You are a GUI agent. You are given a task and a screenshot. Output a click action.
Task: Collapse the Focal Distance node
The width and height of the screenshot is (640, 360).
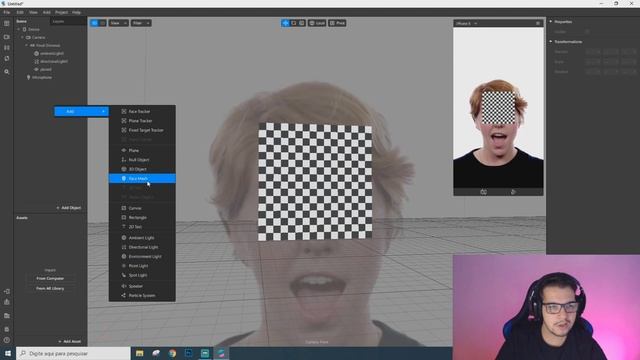tap(27, 45)
